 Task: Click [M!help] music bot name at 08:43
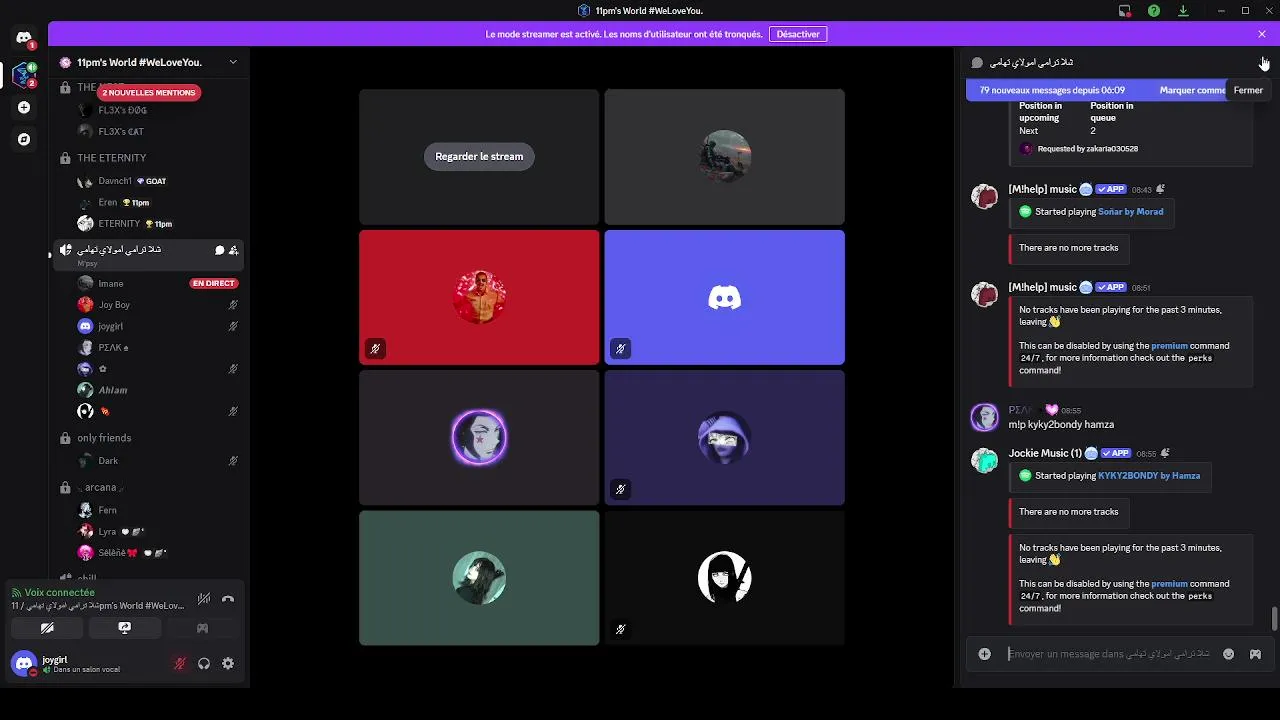[x=1042, y=189]
